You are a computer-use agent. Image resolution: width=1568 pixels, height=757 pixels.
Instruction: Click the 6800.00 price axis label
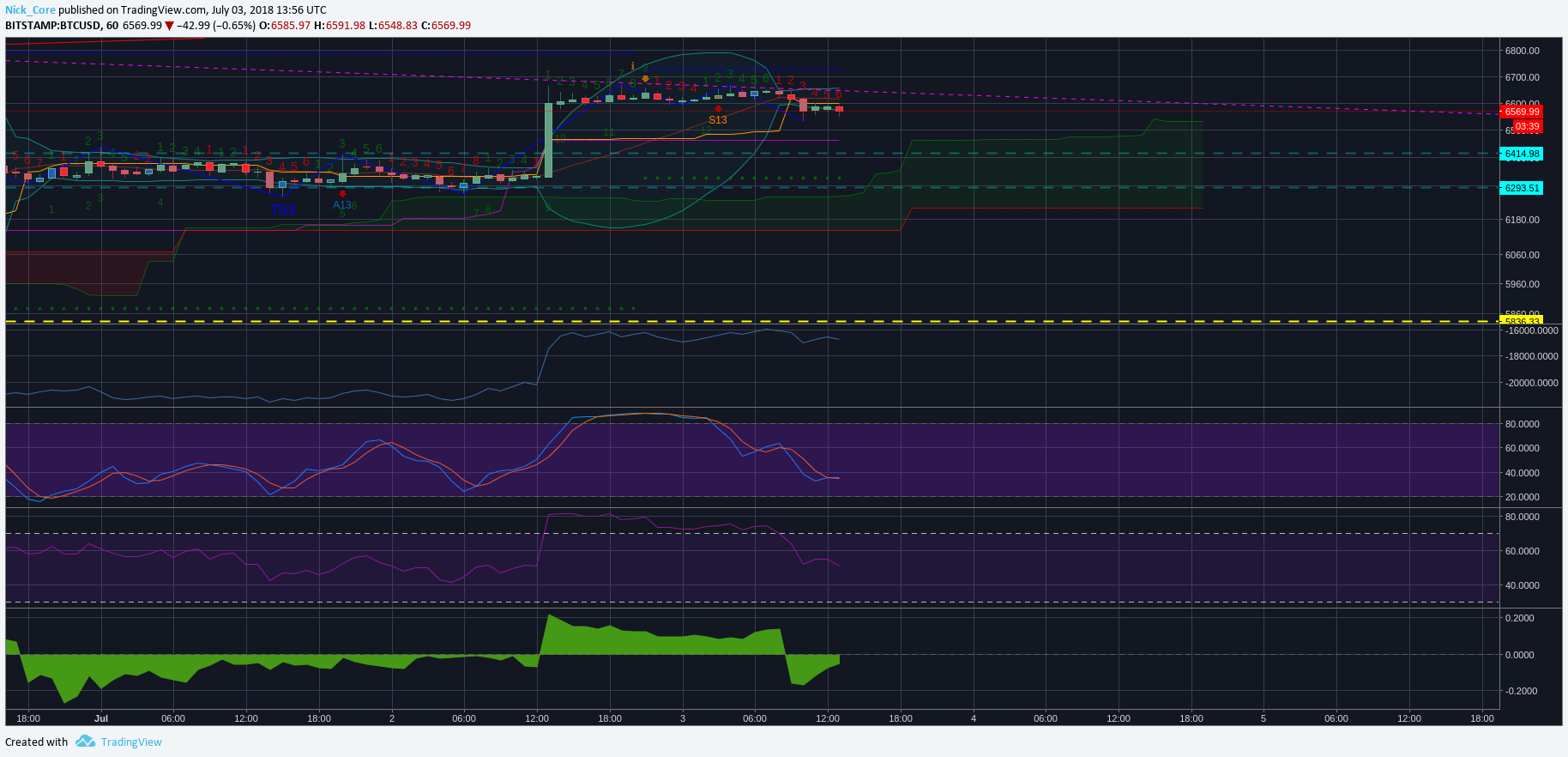(x=1523, y=51)
